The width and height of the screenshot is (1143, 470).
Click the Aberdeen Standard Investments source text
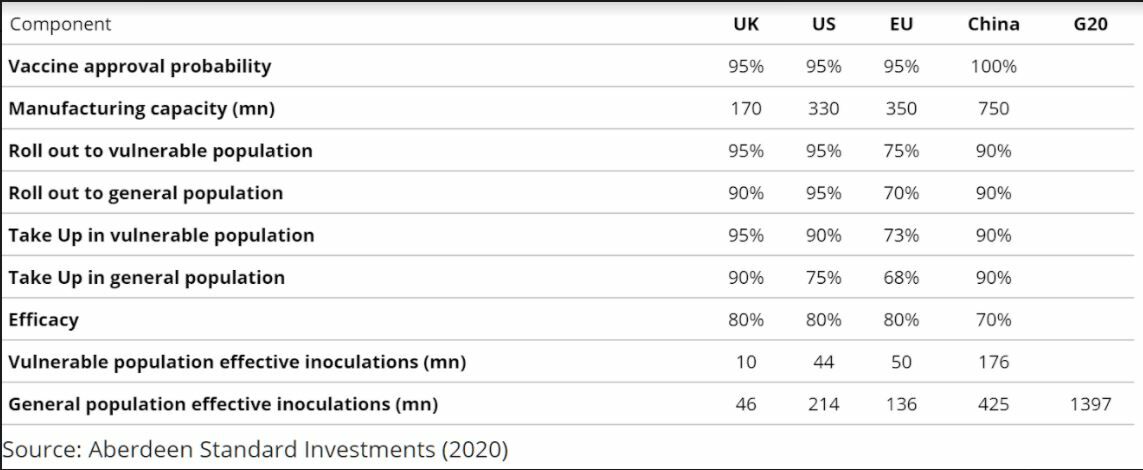coord(255,449)
